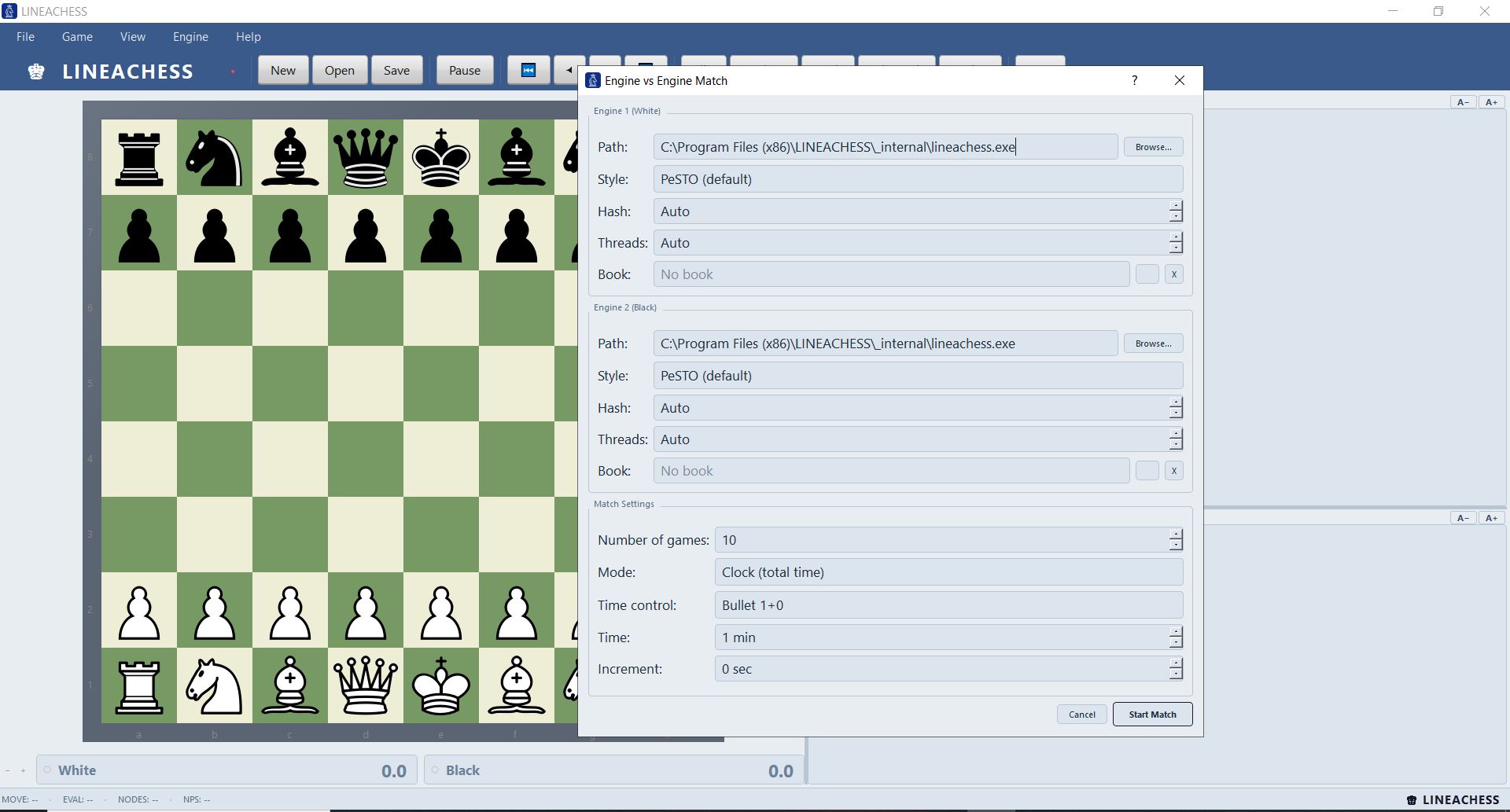
Task: Increase Number of games with the stepper arrow
Action: point(1176,535)
